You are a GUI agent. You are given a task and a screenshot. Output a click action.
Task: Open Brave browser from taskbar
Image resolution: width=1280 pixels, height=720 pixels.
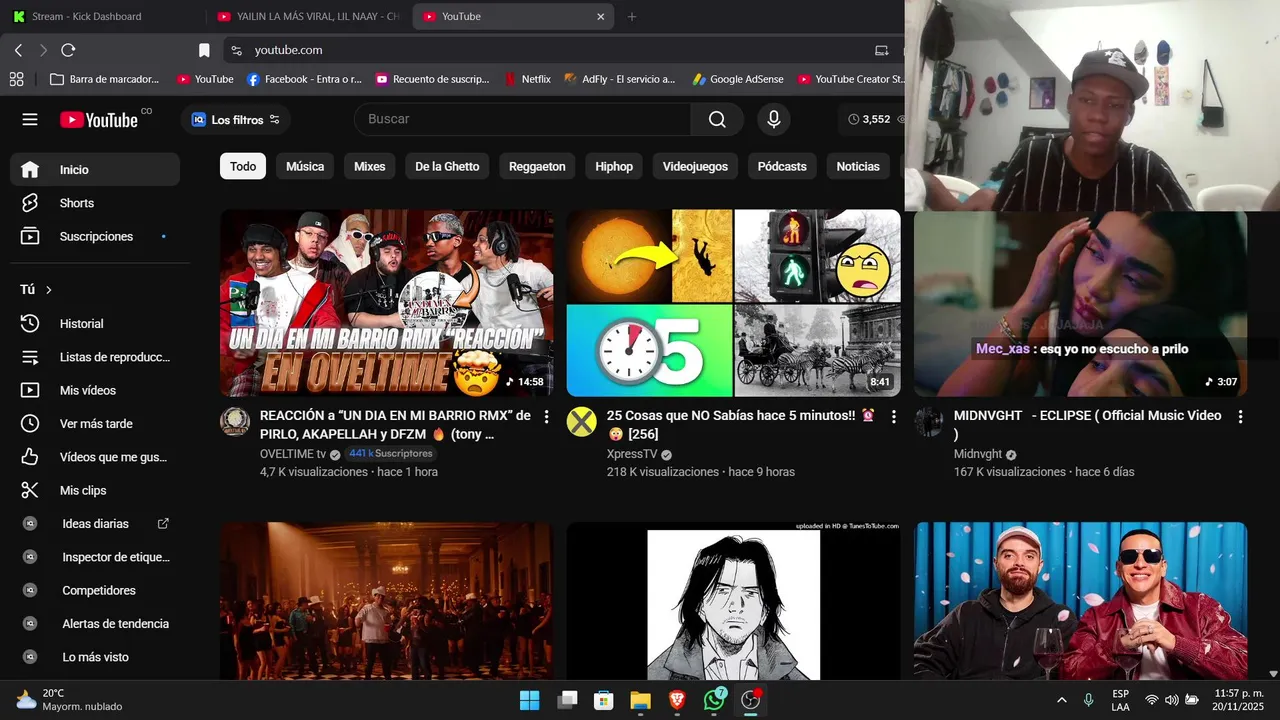(677, 700)
